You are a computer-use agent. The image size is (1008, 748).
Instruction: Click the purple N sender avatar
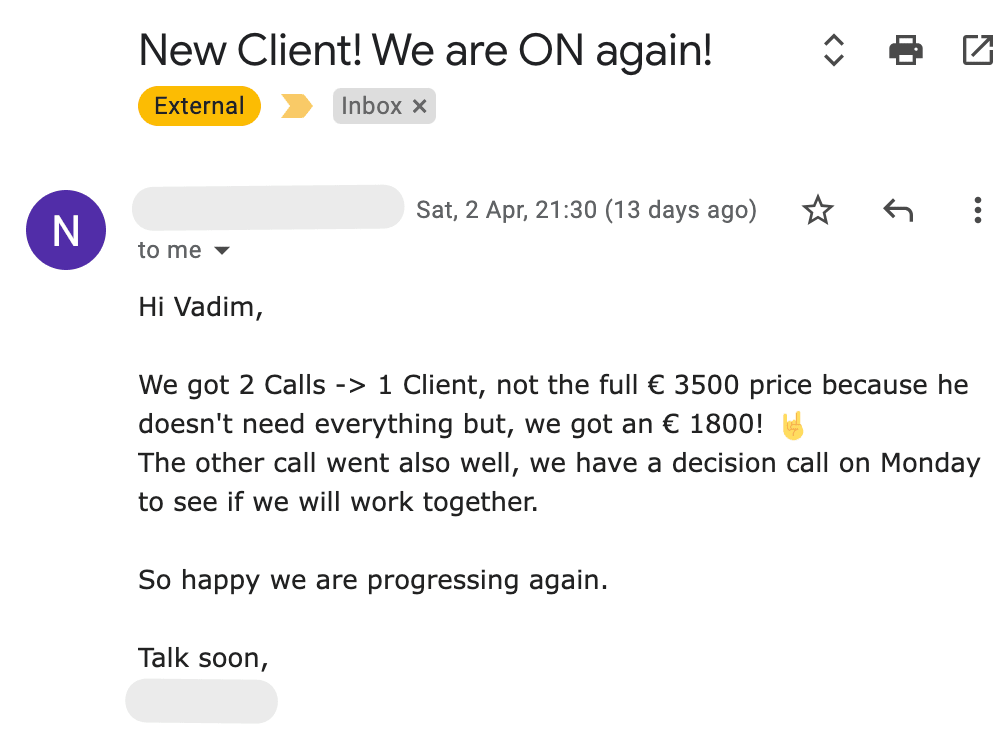click(66, 230)
